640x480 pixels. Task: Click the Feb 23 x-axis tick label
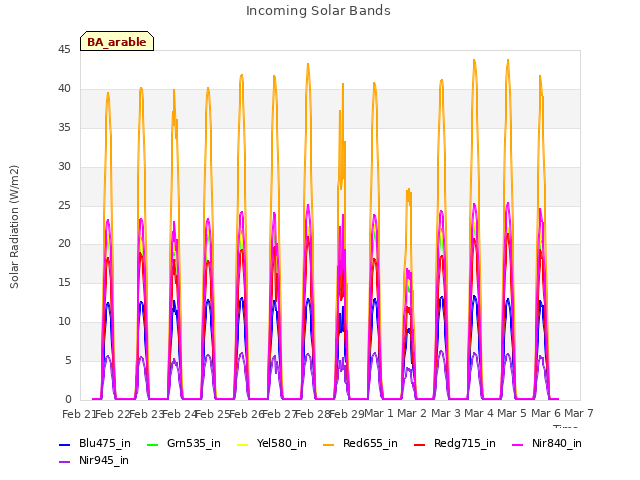pyautogui.click(x=146, y=414)
